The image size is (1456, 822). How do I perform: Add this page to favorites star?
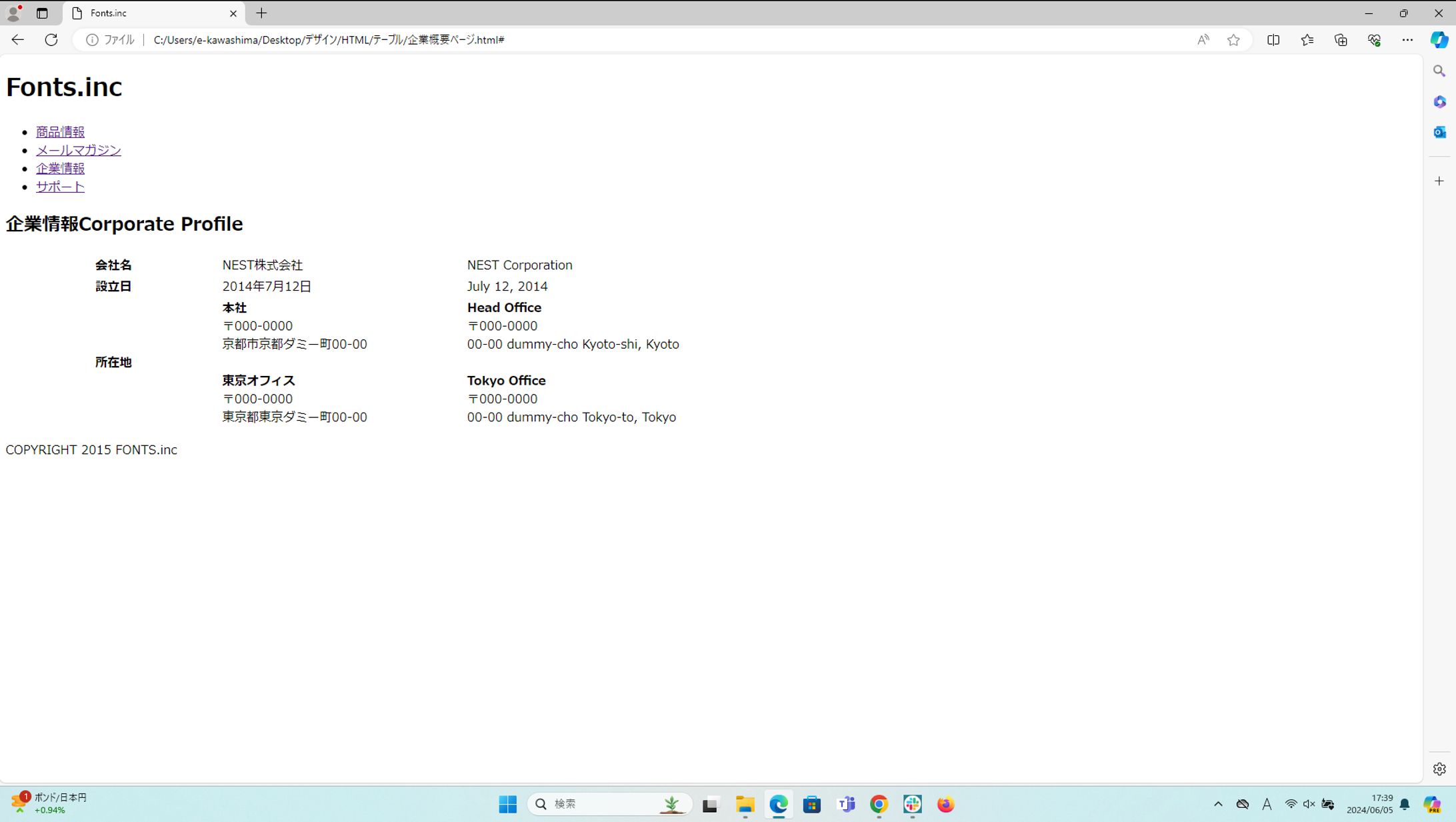coord(1233,40)
